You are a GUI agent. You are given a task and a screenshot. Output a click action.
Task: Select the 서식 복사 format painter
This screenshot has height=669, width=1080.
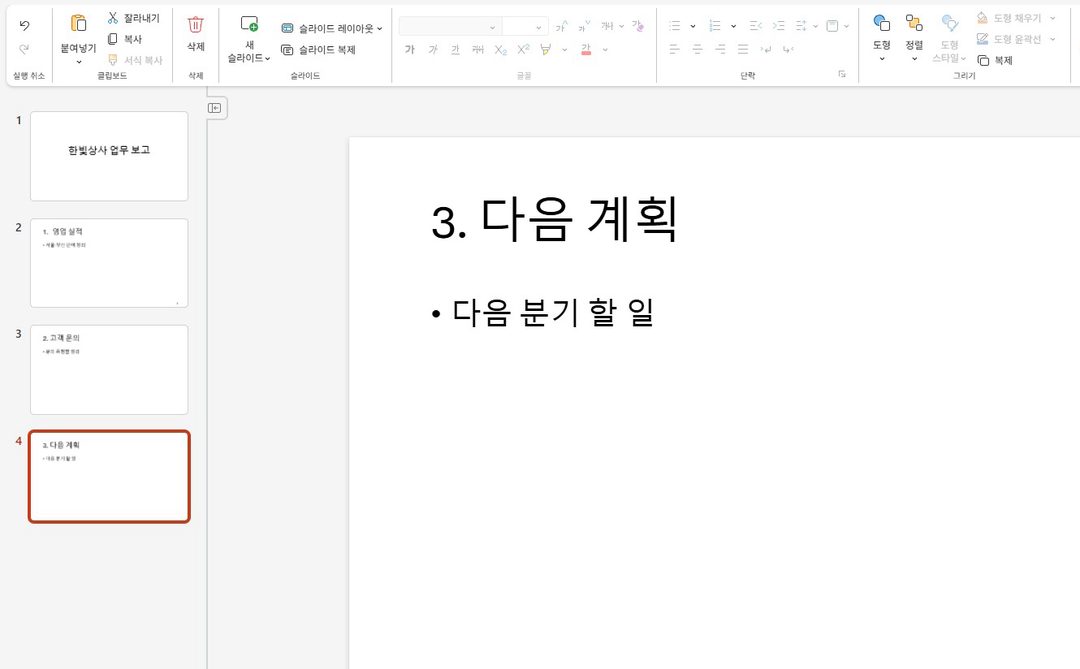coord(135,61)
